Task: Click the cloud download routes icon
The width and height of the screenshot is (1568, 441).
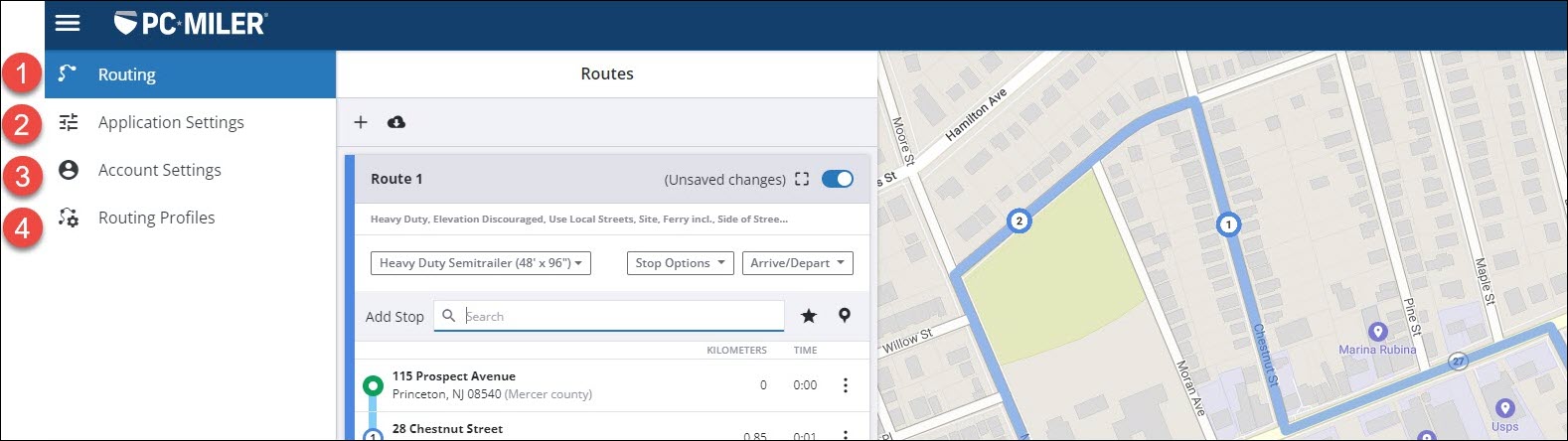Action: click(396, 122)
